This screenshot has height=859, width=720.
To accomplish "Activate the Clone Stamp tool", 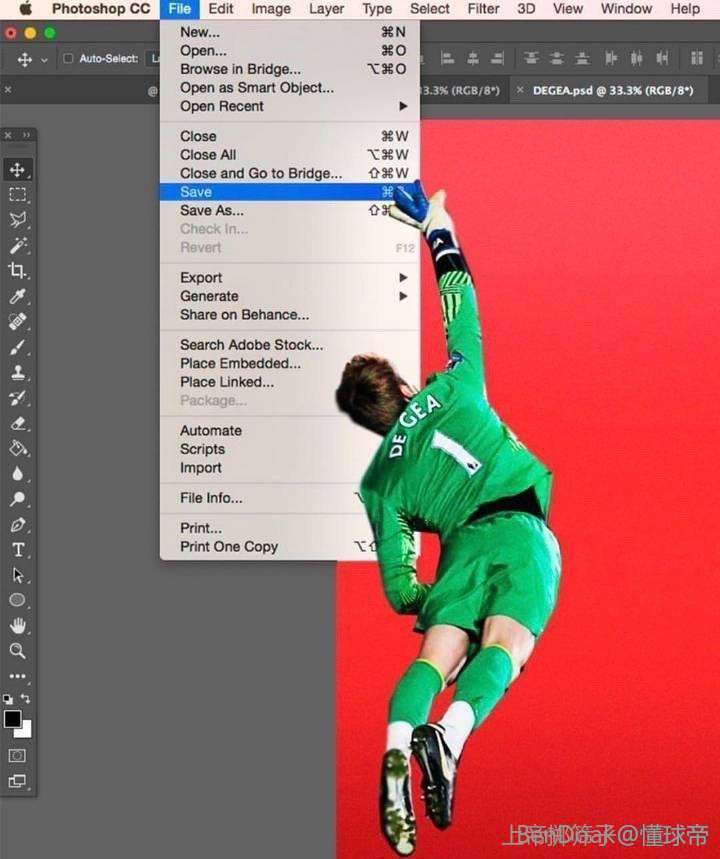I will [17, 373].
